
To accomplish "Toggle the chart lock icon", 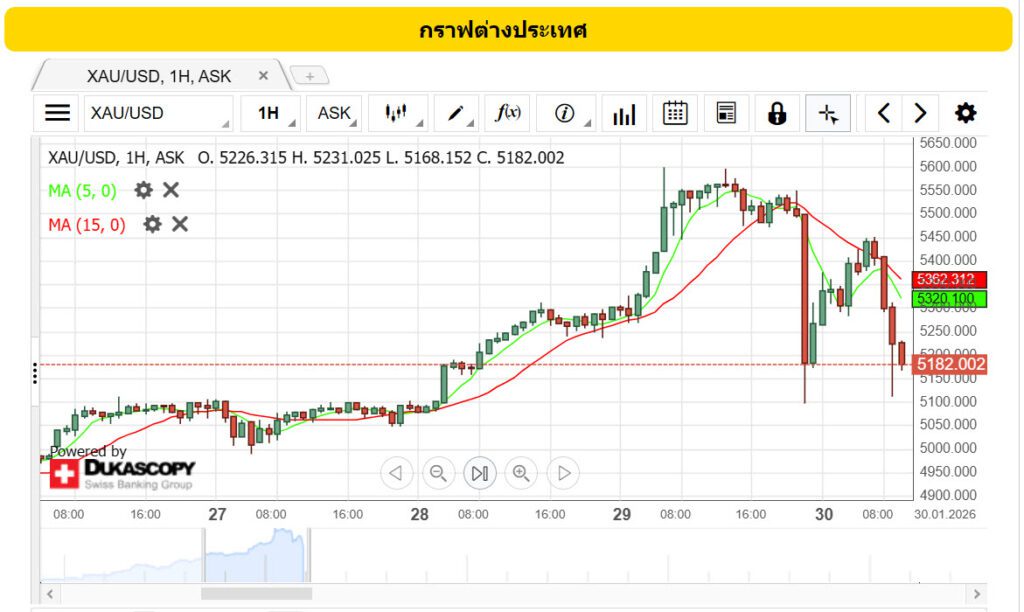I will point(777,113).
